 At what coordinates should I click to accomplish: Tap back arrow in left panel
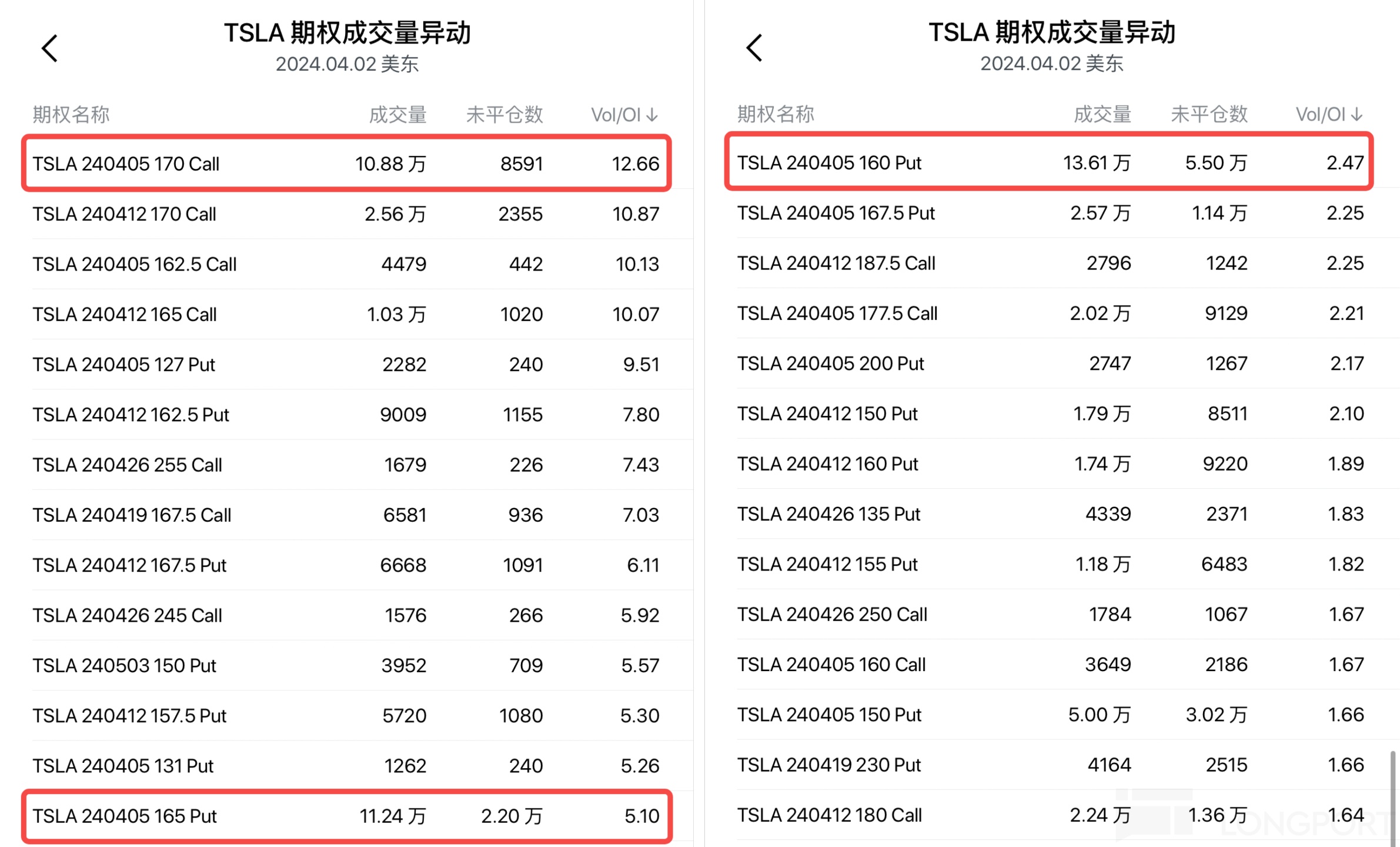tap(50, 48)
